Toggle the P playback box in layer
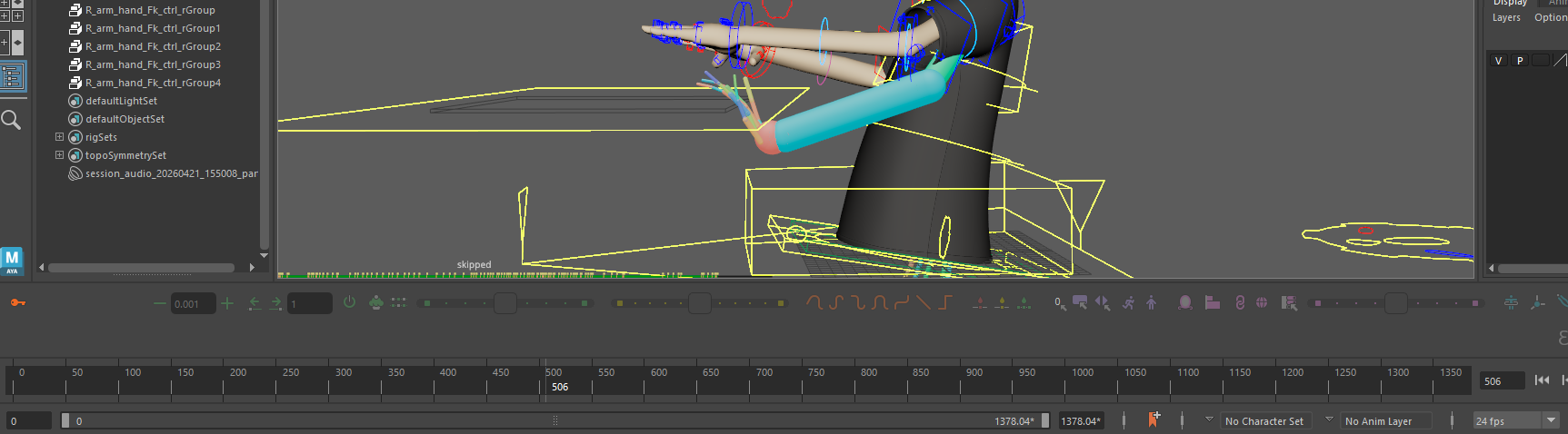The height and width of the screenshot is (434, 1568). coord(1519,61)
